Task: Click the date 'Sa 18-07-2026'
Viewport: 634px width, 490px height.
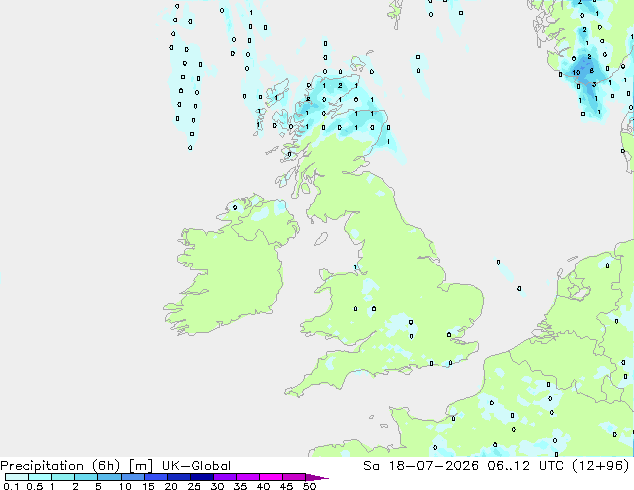Action: (x=421, y=466)
